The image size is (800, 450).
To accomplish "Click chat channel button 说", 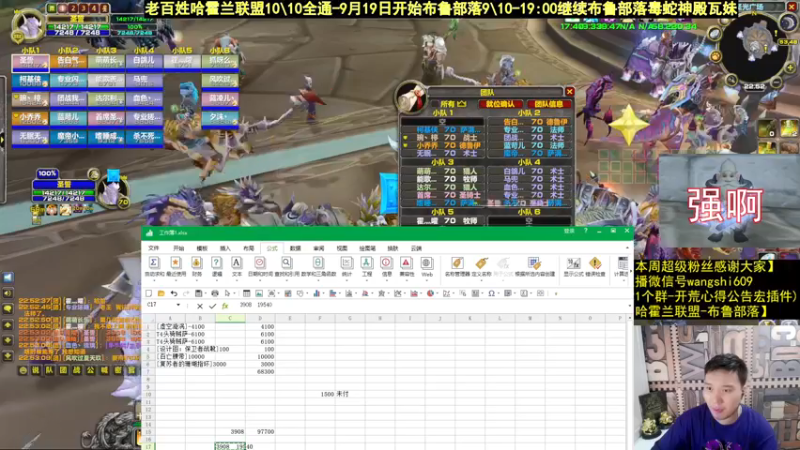I will [x=35, y=370].
